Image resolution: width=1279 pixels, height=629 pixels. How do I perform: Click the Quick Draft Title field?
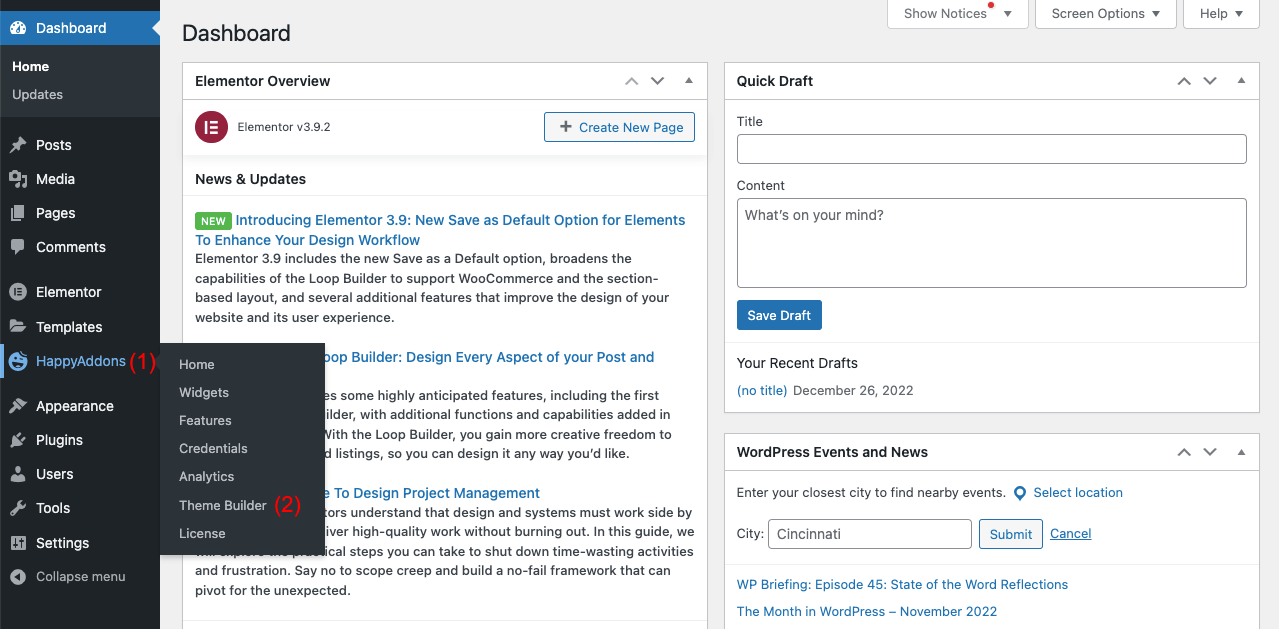pos(992,149)
